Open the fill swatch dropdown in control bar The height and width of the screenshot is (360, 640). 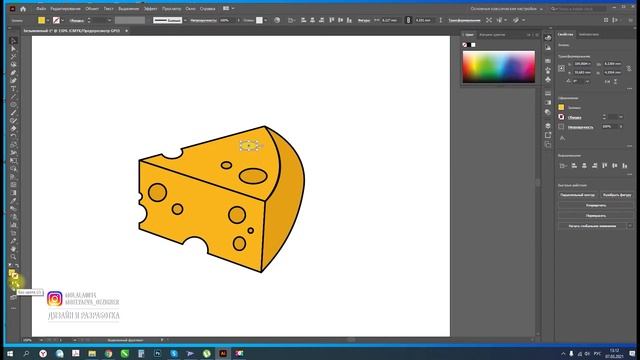tap(48, 20)
